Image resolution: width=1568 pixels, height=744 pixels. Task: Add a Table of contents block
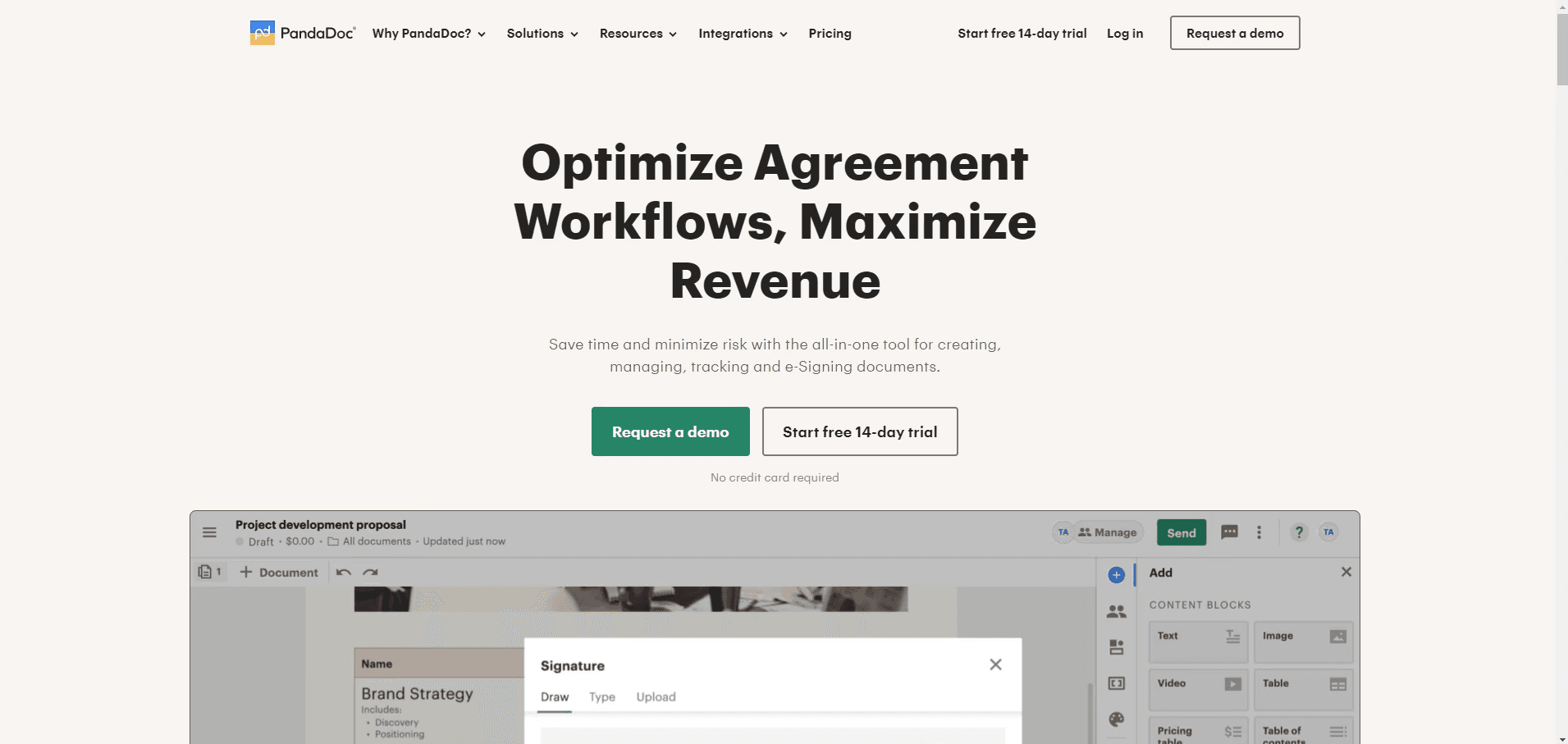pyautogui.click(x=1303, y=731)
